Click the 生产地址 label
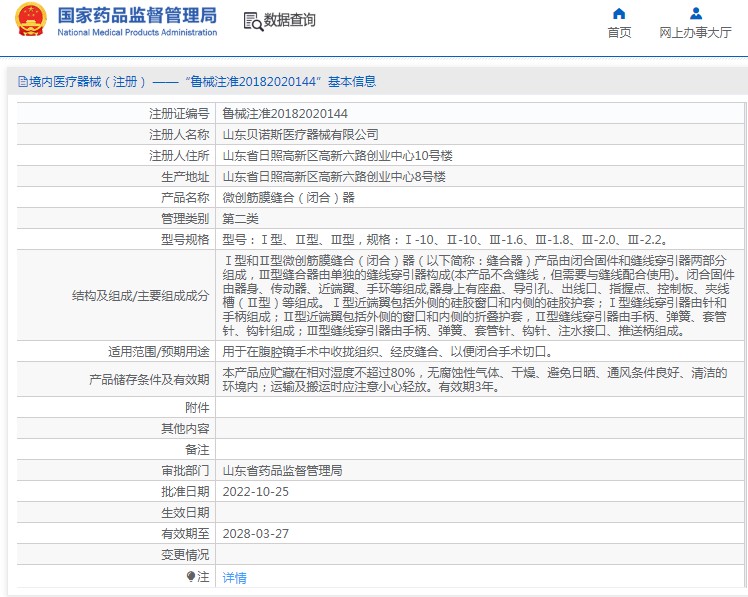 (186, 177)
